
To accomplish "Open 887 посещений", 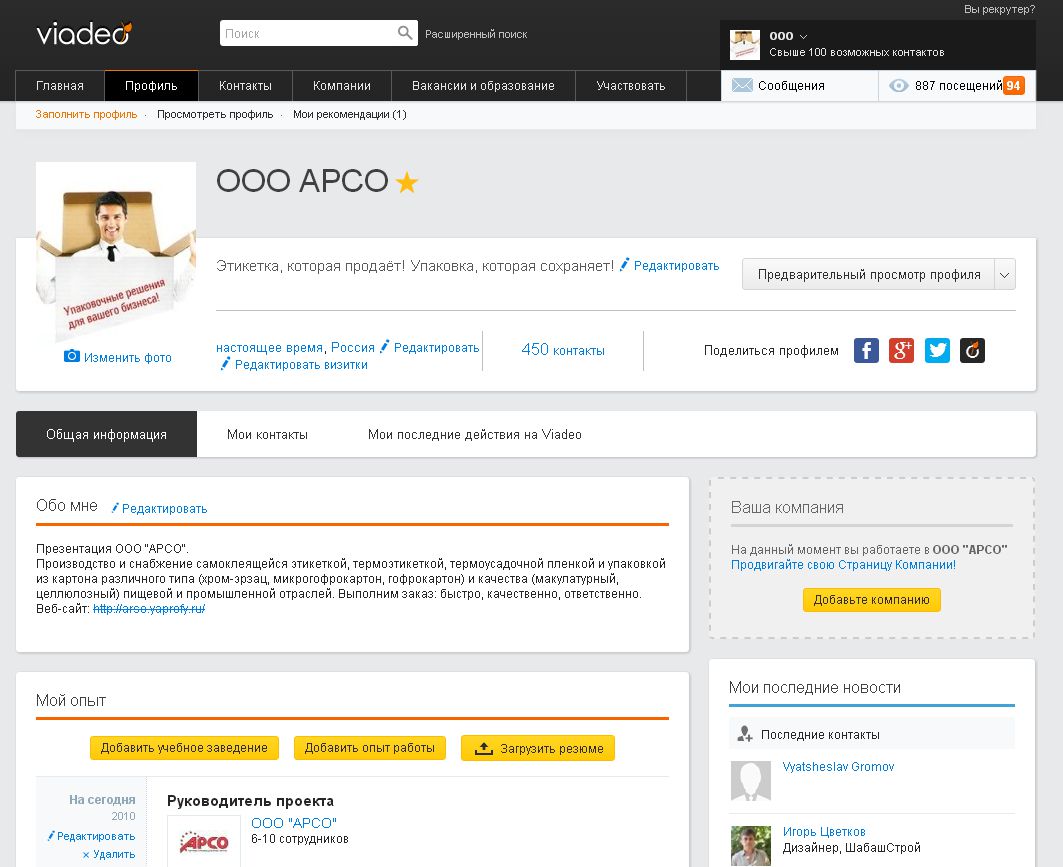I will (x=957, y=85).
